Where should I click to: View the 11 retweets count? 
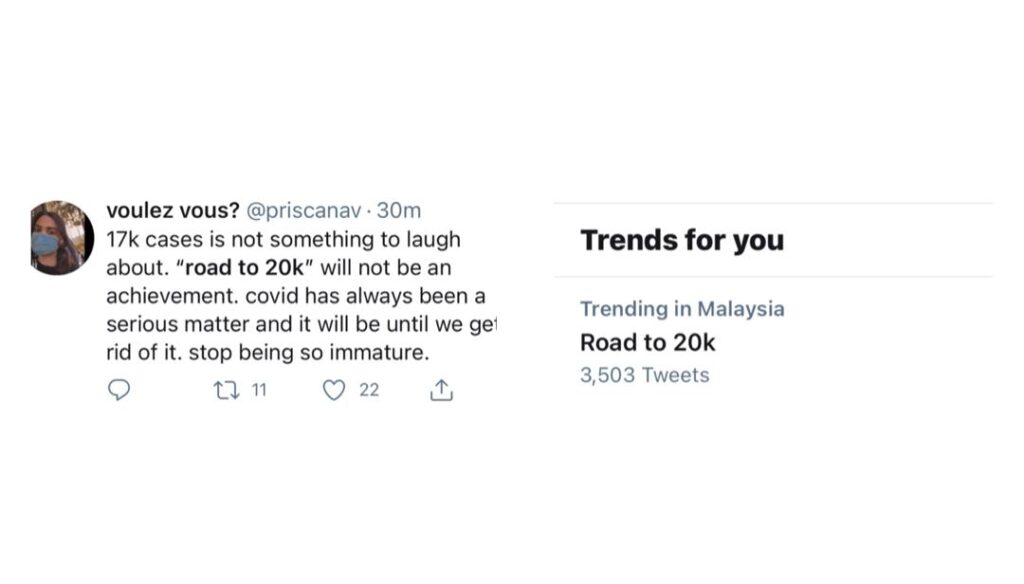pos(258,391)
